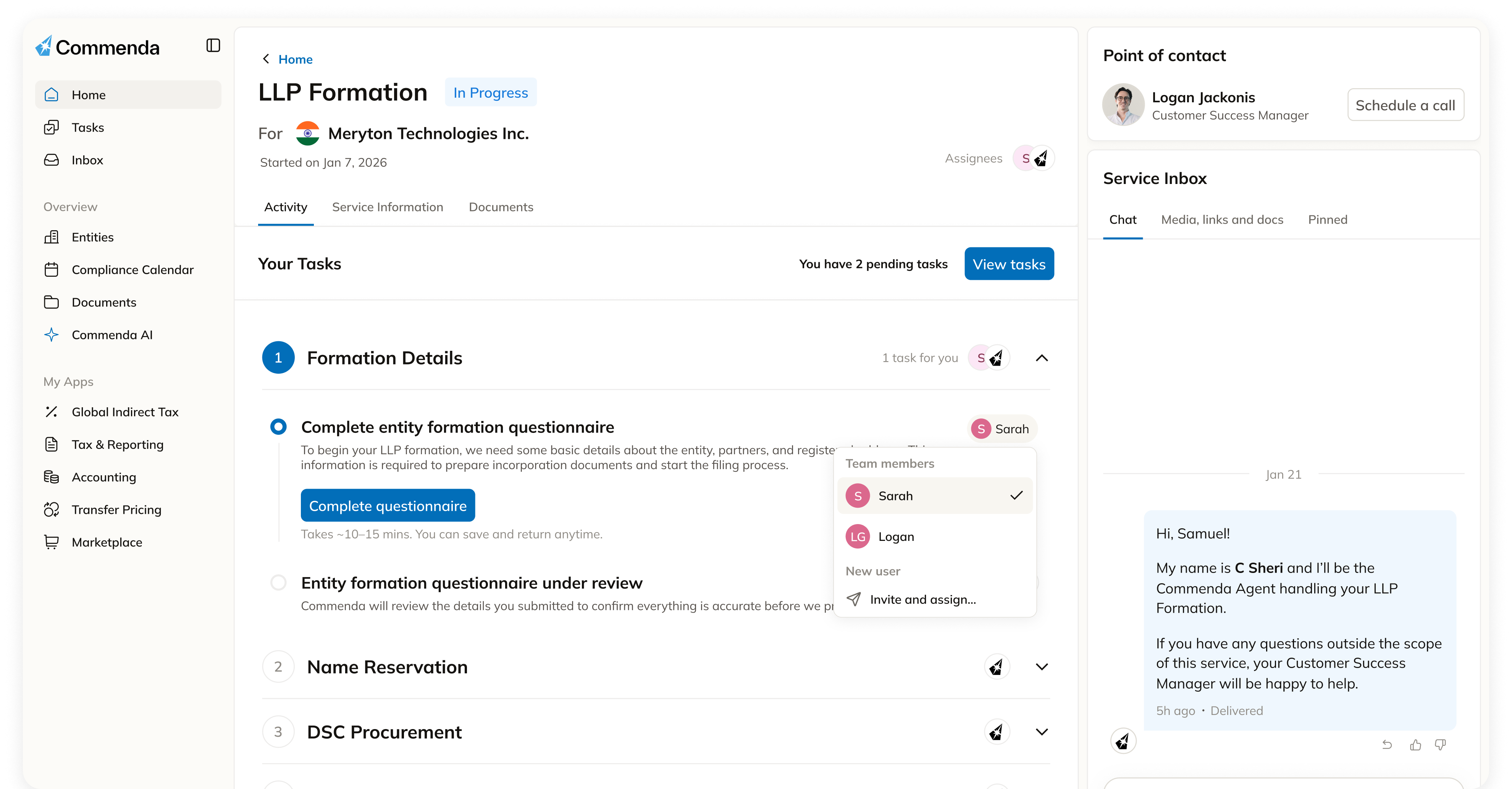Open Entities from Overview
The width and height of the screenshot is (1512, 789).
tap(128, 237)
